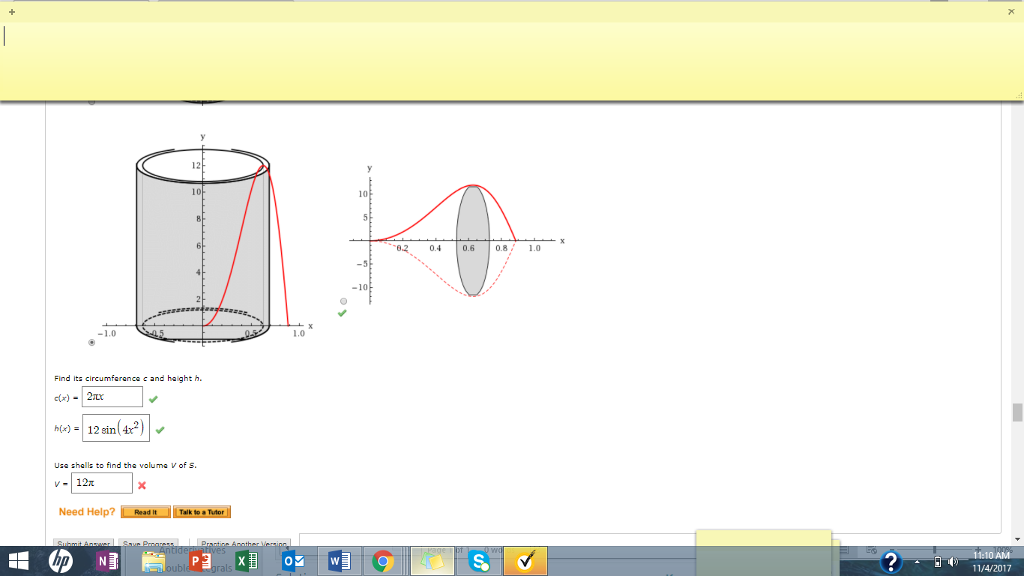Open Skype from the taskbar
This screenshot has width=1024, height=576.
[x=481, y=561]
